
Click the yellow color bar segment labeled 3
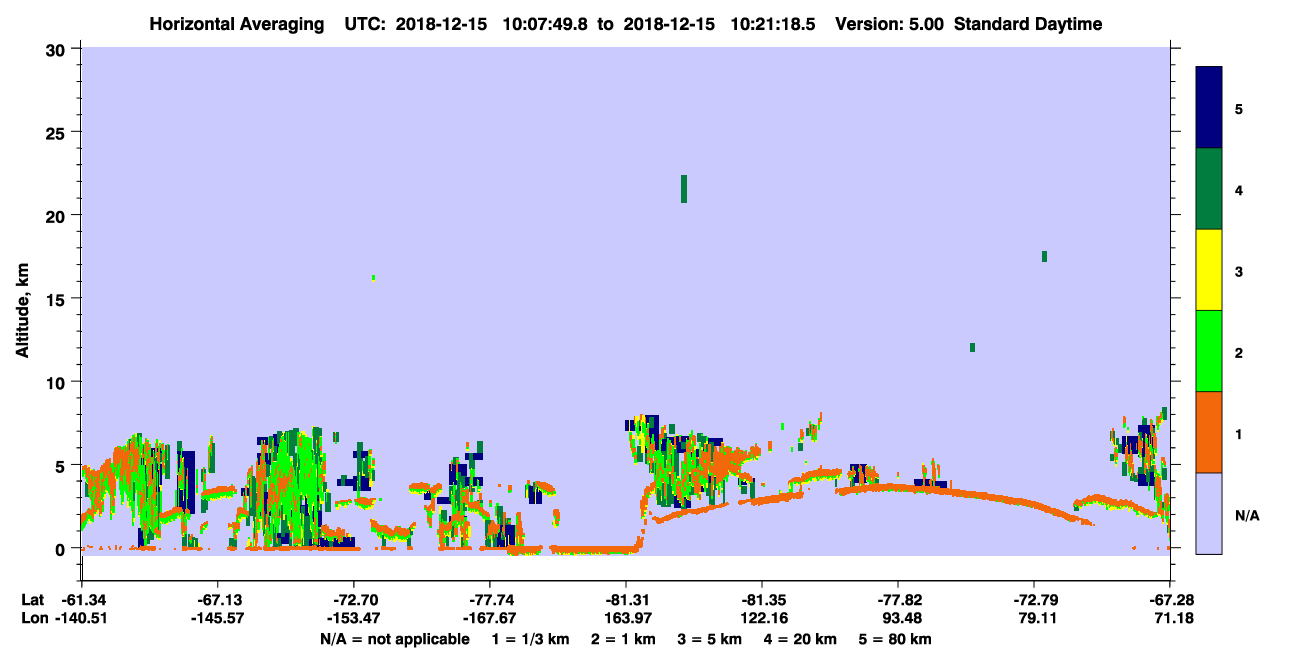click(x=1209, y=270)
